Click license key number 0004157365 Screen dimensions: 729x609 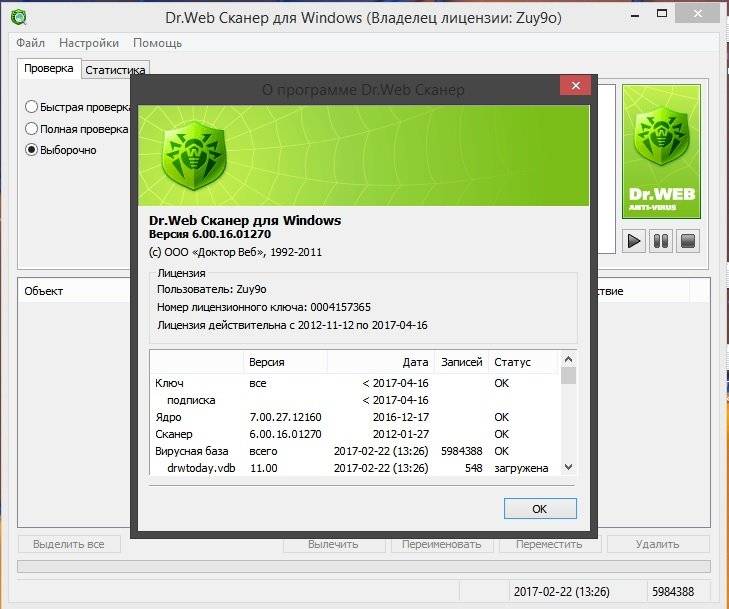click(341, 307)
